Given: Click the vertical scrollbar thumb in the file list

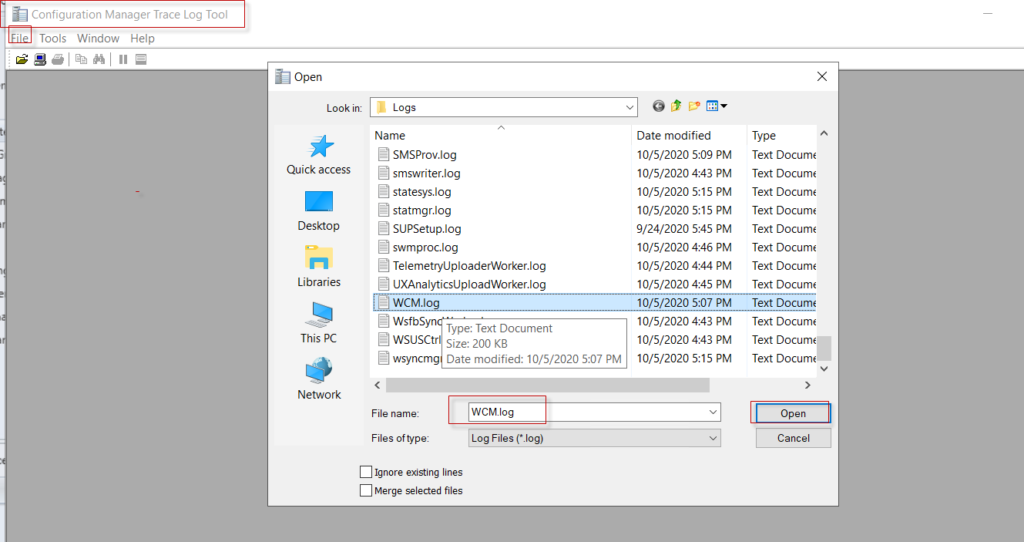Looking at the screenshot, I should pyautogui.click(x=824, y=348).
